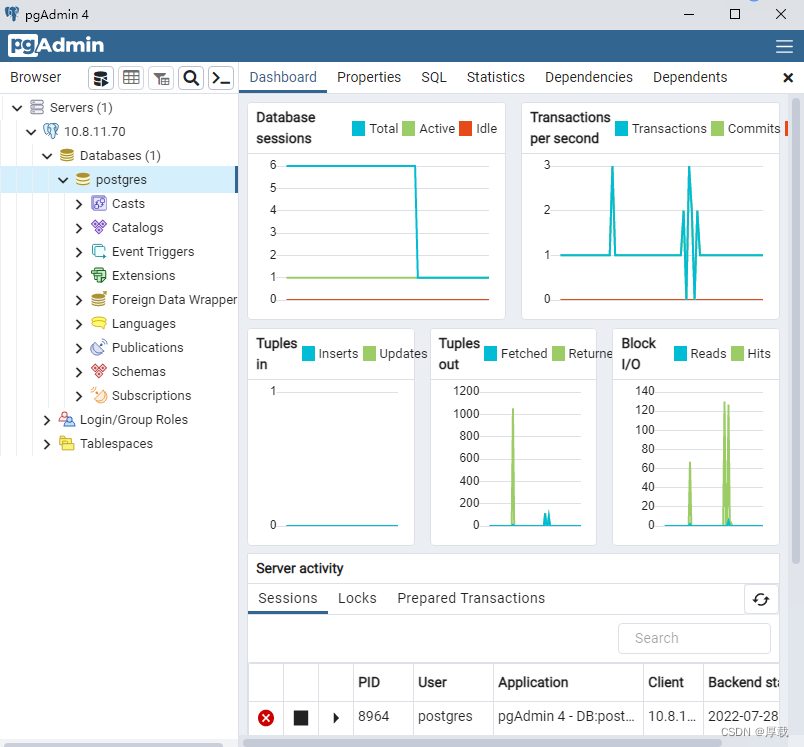Click the pgAdmin logo

pyautogui.click(x=56, y=46)
